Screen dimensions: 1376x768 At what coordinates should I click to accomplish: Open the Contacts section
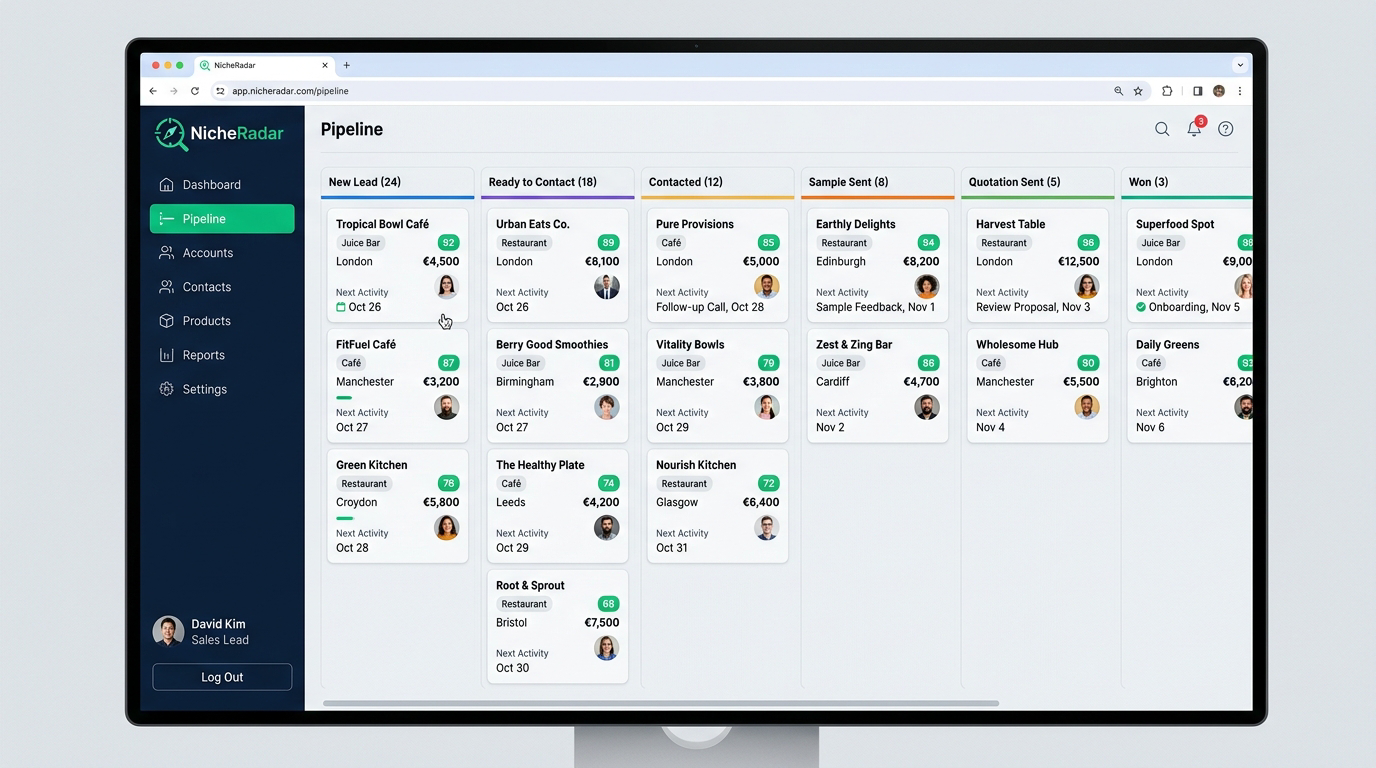coord(222,287)
